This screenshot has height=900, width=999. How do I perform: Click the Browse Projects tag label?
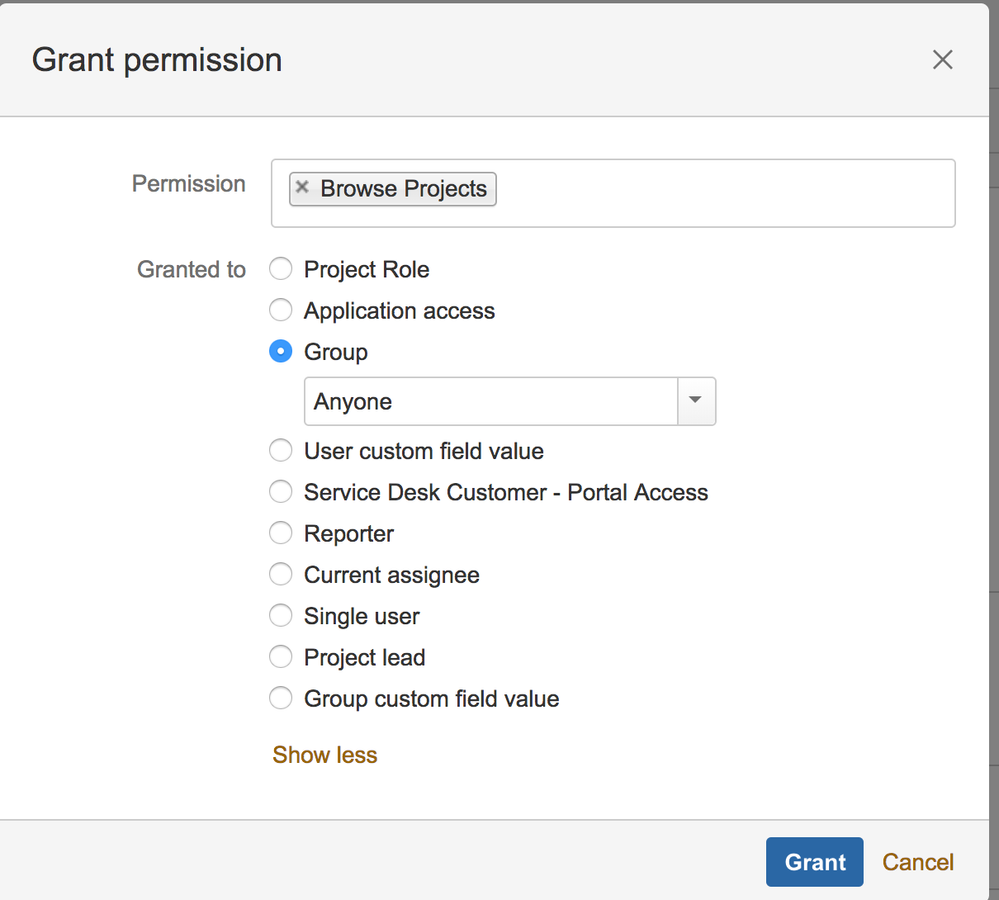pos(403,189)
